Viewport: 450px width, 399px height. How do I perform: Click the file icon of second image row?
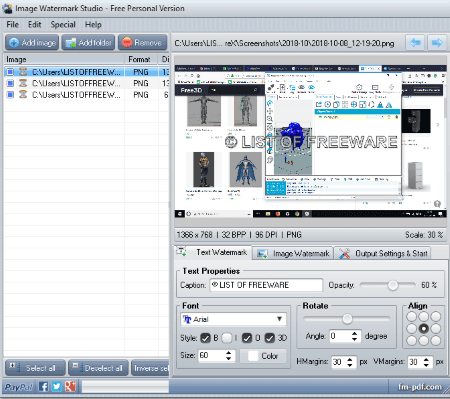coord(23,83)
